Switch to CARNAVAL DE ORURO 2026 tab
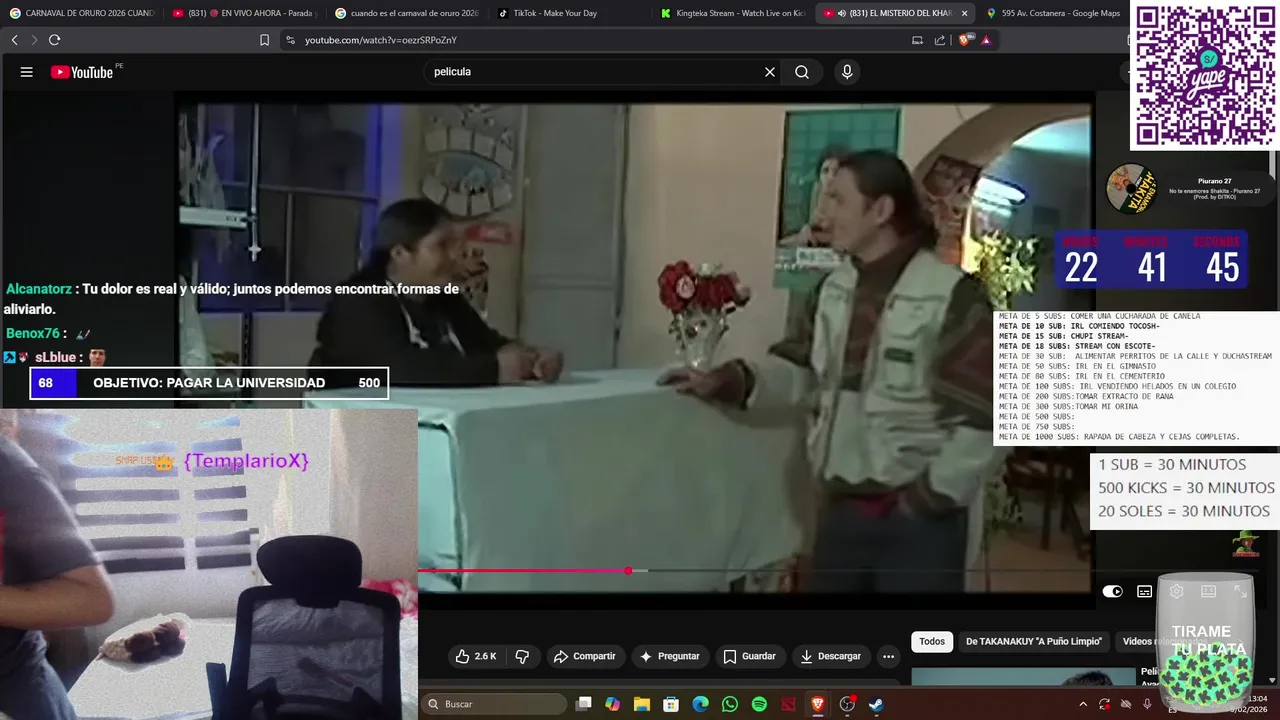 pyautogui.click(x=82, y=13)
